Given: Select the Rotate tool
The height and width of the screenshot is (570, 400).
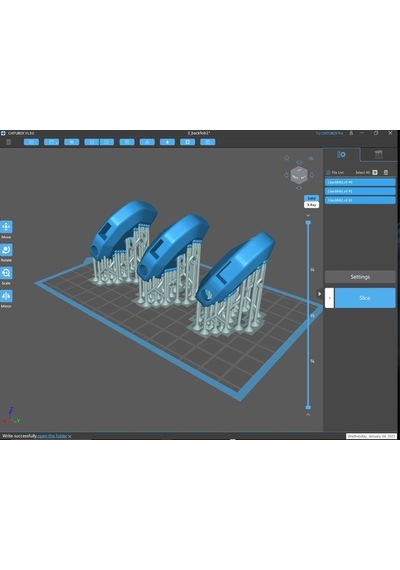Looking at the screenshot, I should (6, 250).
